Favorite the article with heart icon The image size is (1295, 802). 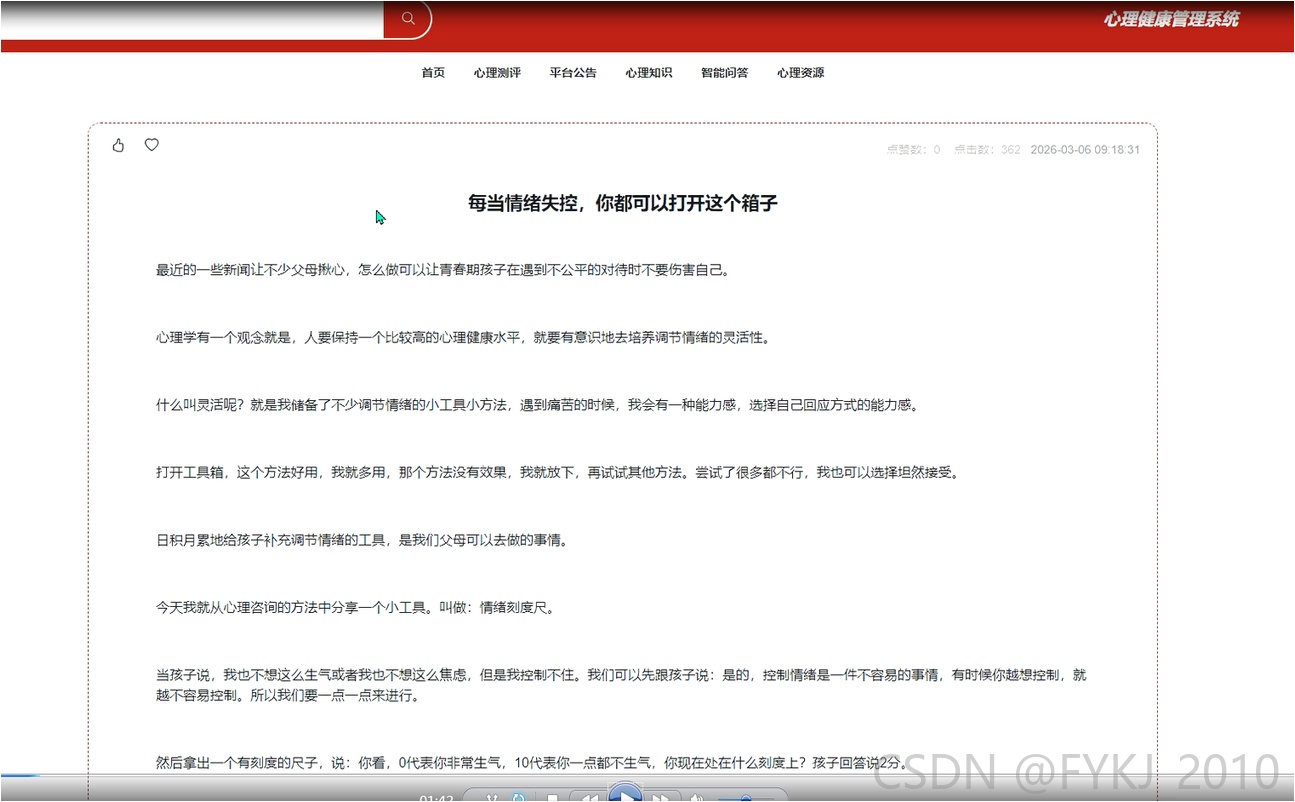point(152,145)
